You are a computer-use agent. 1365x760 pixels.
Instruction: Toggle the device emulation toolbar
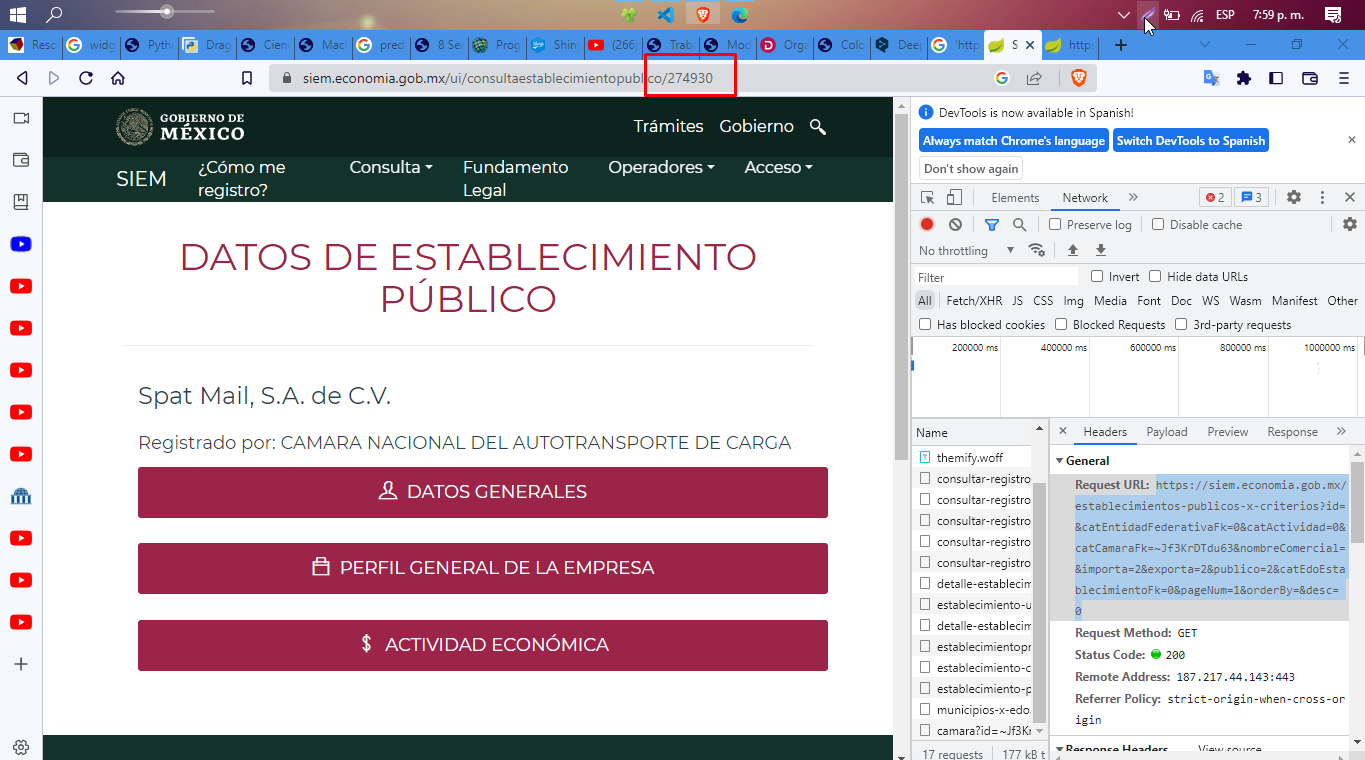click(x=953, y=197)
